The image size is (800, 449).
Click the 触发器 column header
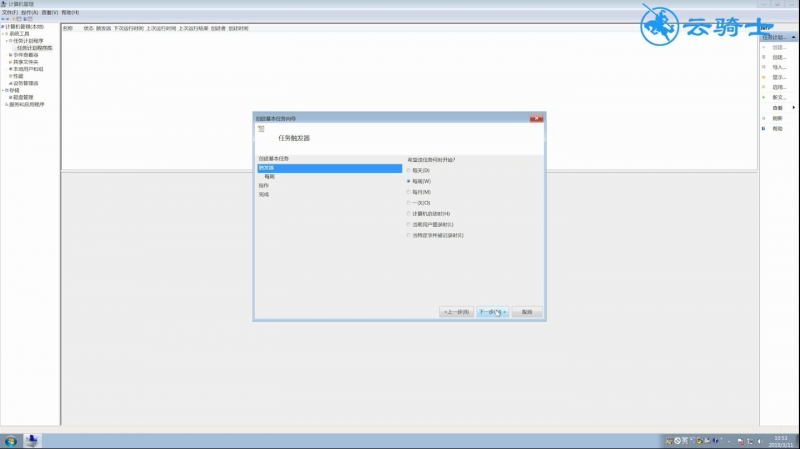[x=104, y=29]
